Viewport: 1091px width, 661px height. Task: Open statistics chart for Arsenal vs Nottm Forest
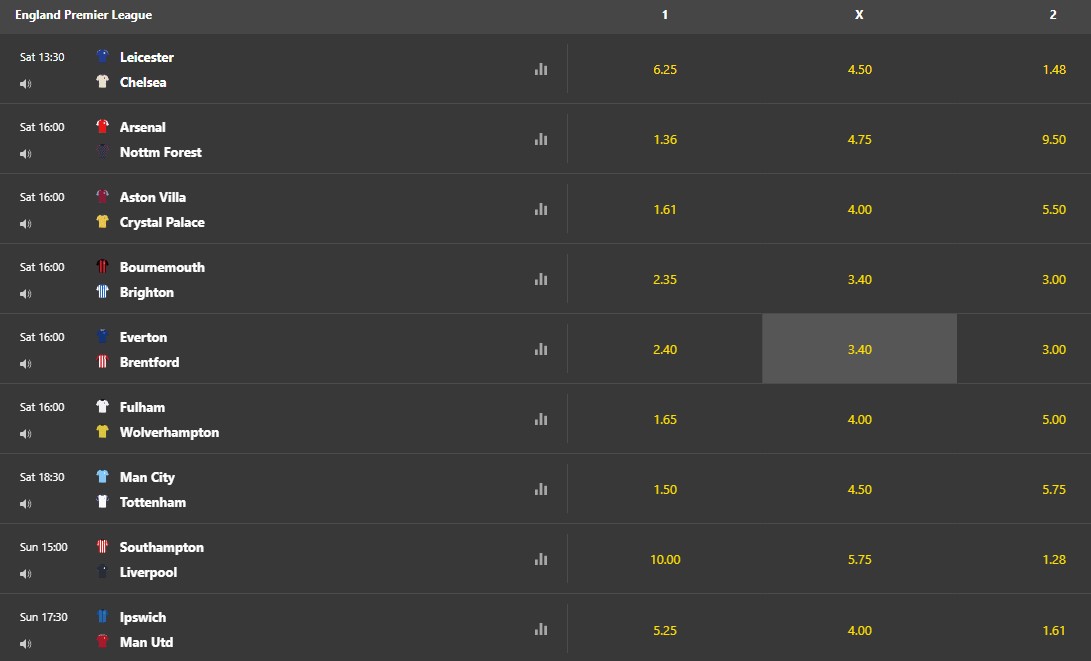point(541,139)
